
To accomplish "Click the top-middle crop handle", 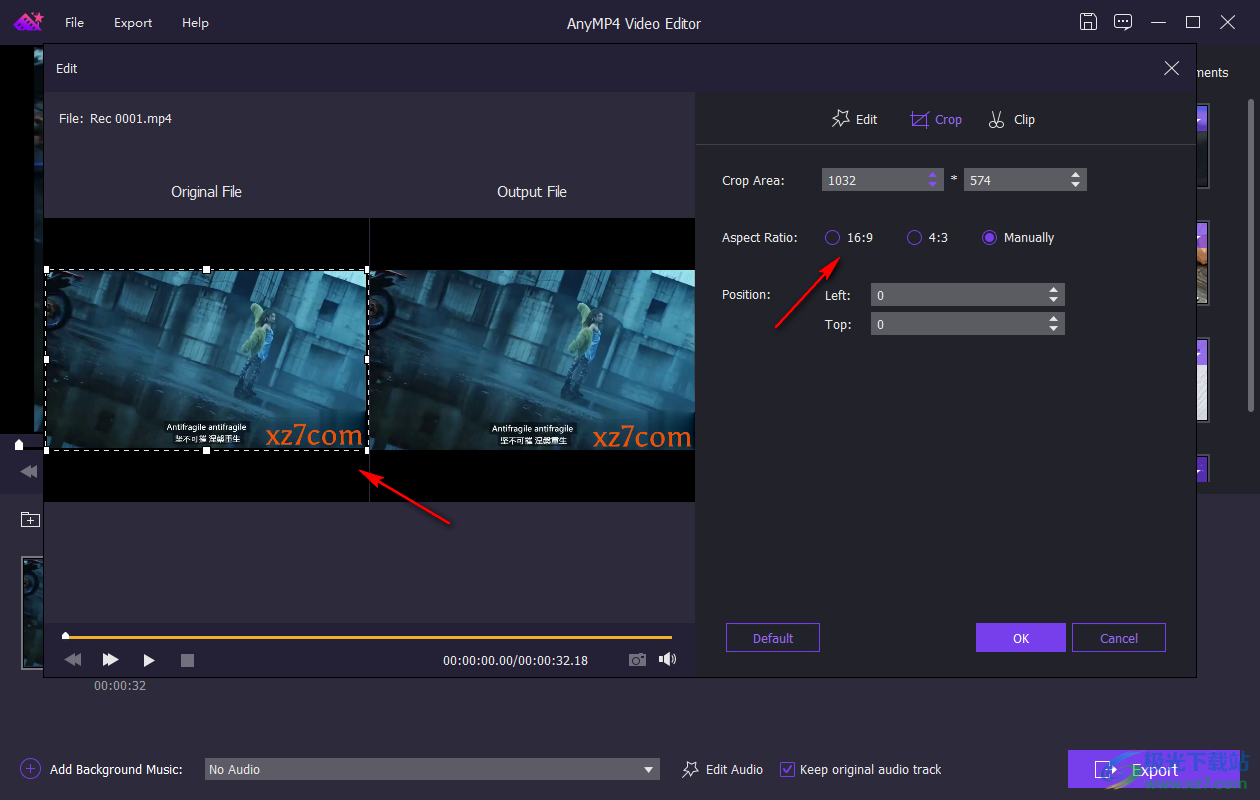I will point(207,269).
